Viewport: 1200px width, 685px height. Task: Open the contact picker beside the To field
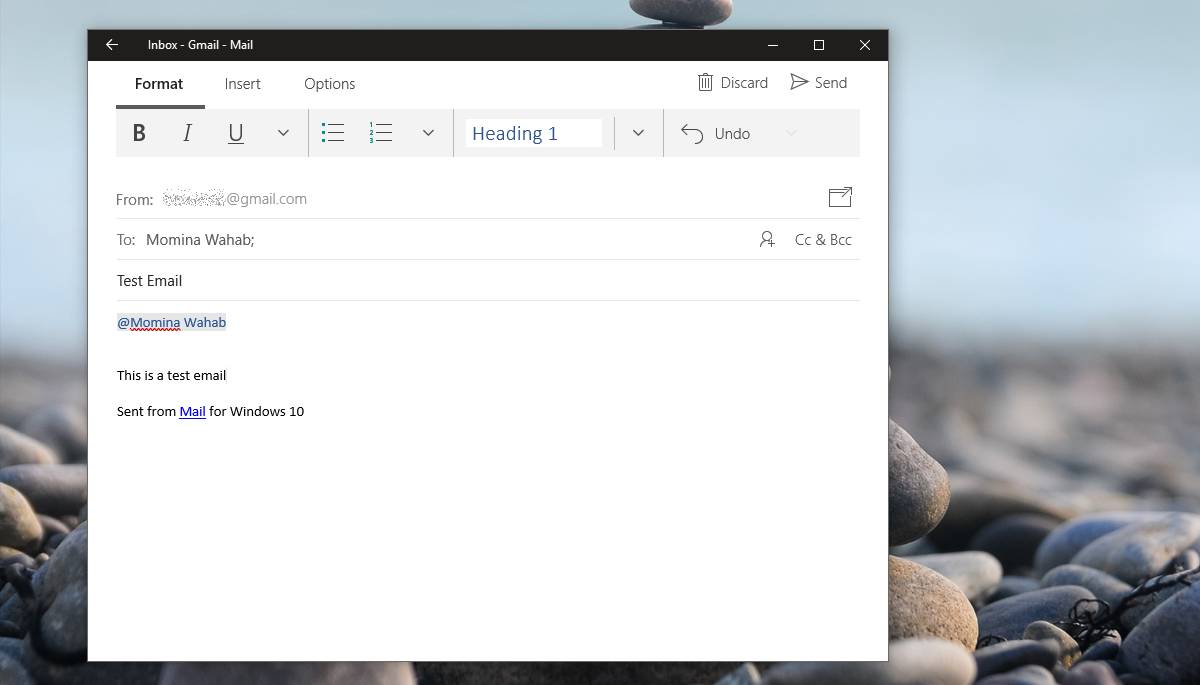pos(767,239)
